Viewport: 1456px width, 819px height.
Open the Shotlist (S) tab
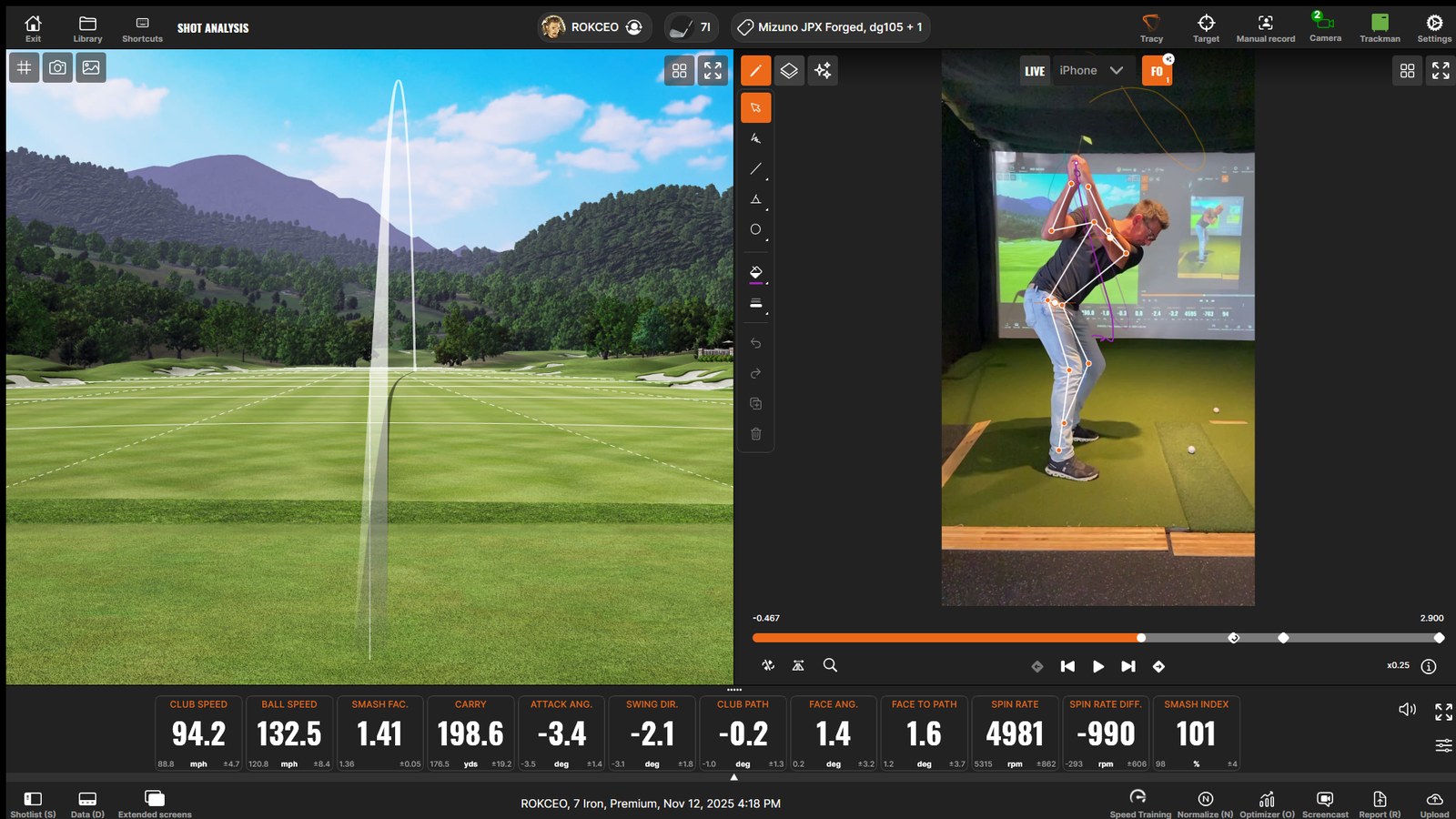33,804
